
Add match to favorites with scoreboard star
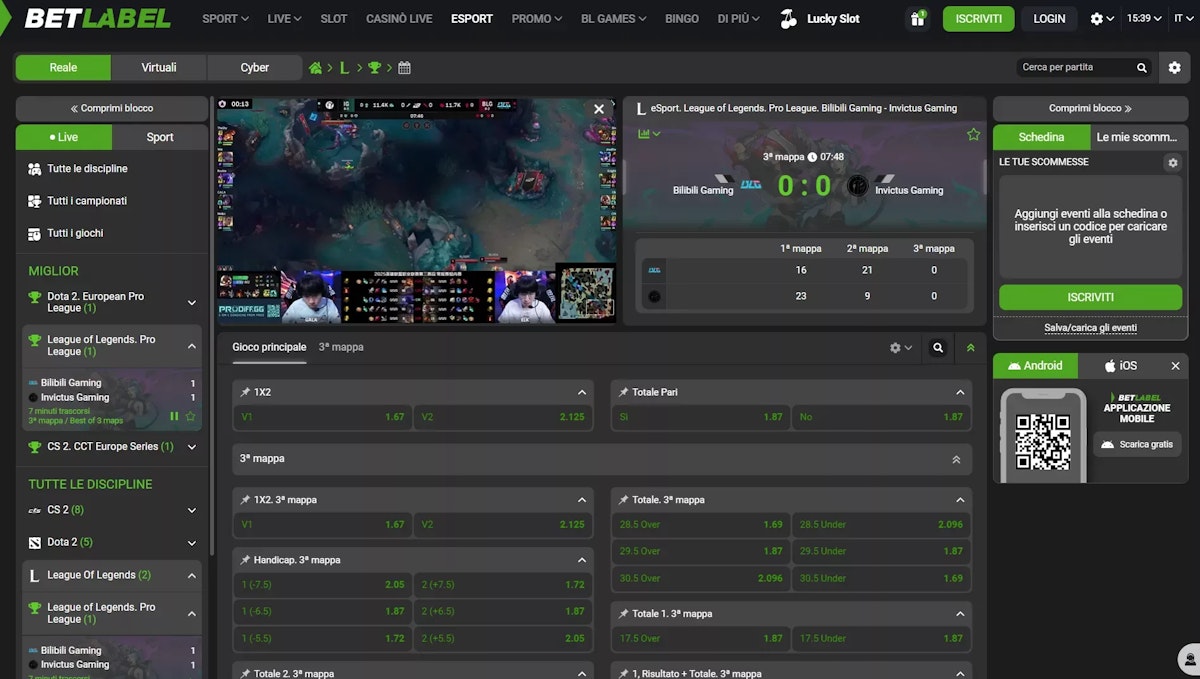click(973, 134)
